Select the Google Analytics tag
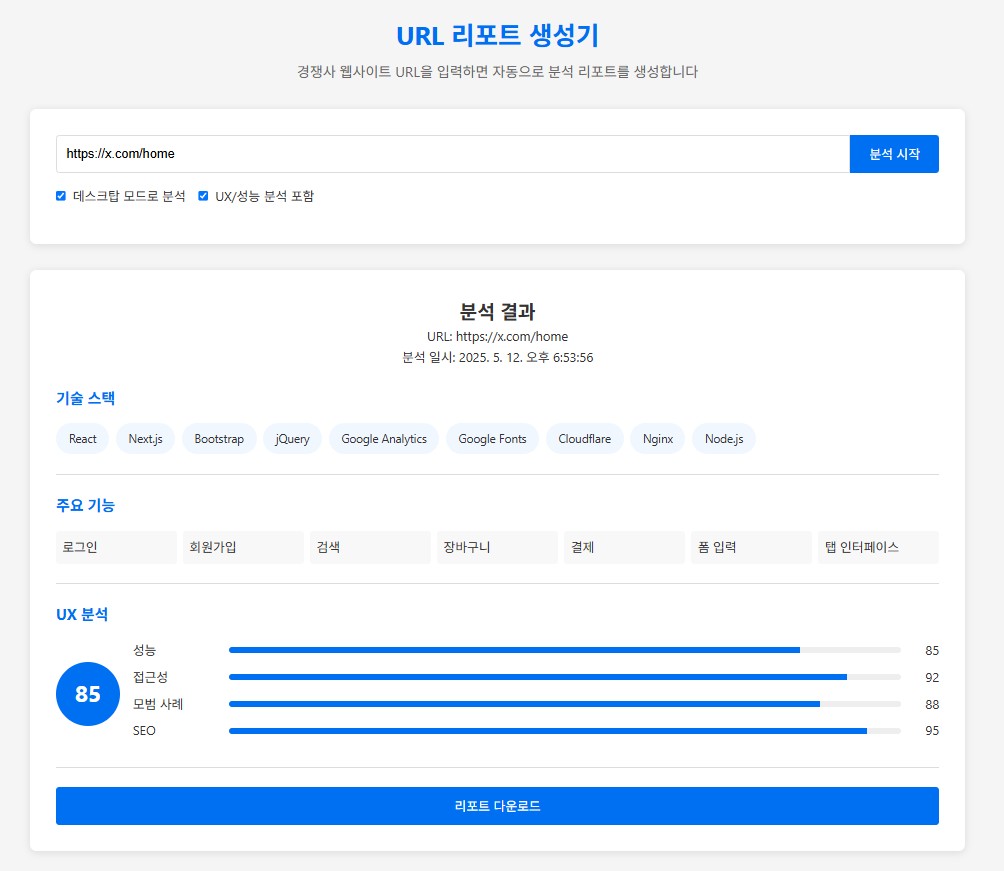This screenshot has height=871, width=1004. [x=383, y=438]
